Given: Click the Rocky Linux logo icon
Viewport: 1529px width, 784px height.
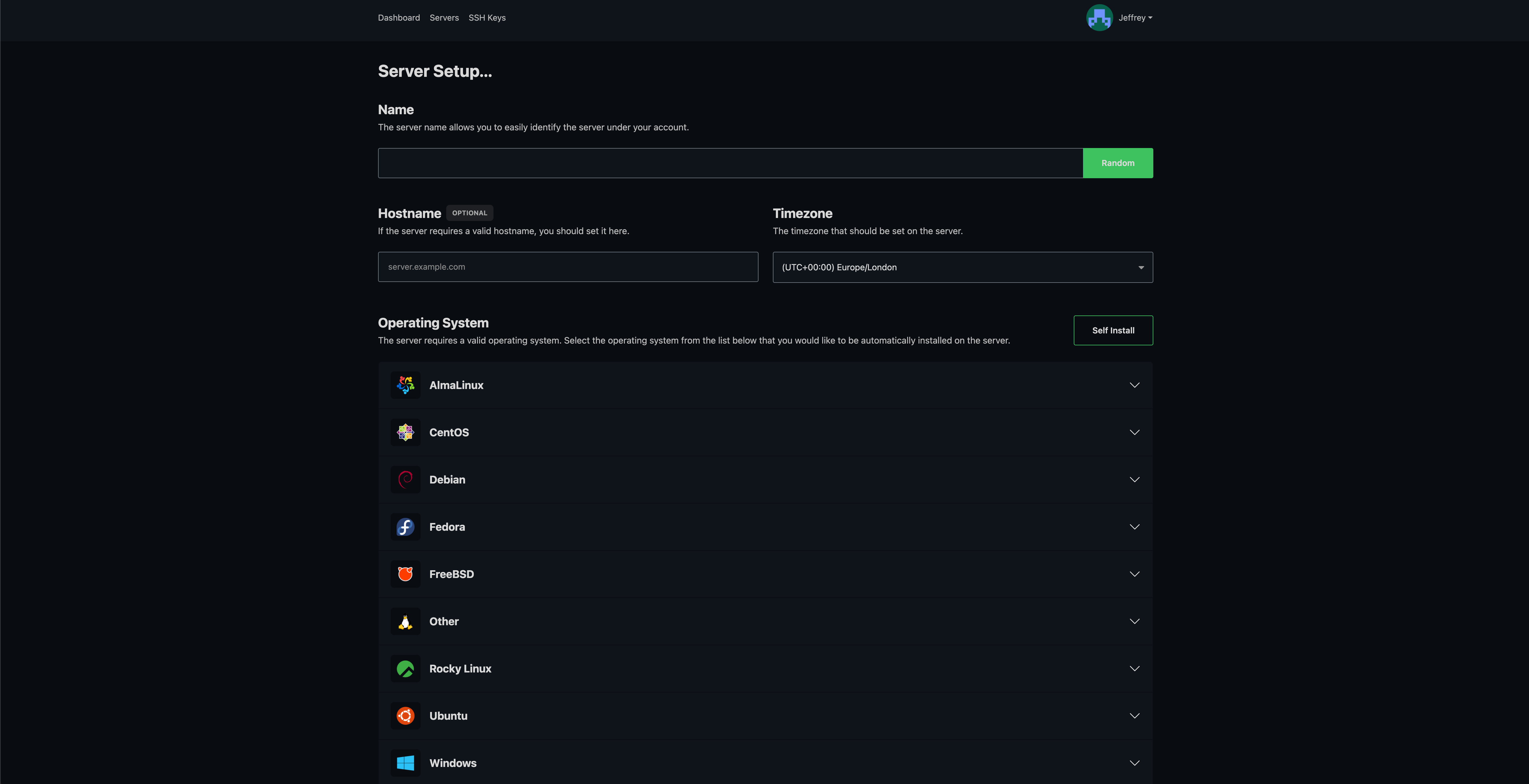Looking at the screenshot, I should 405,669.
